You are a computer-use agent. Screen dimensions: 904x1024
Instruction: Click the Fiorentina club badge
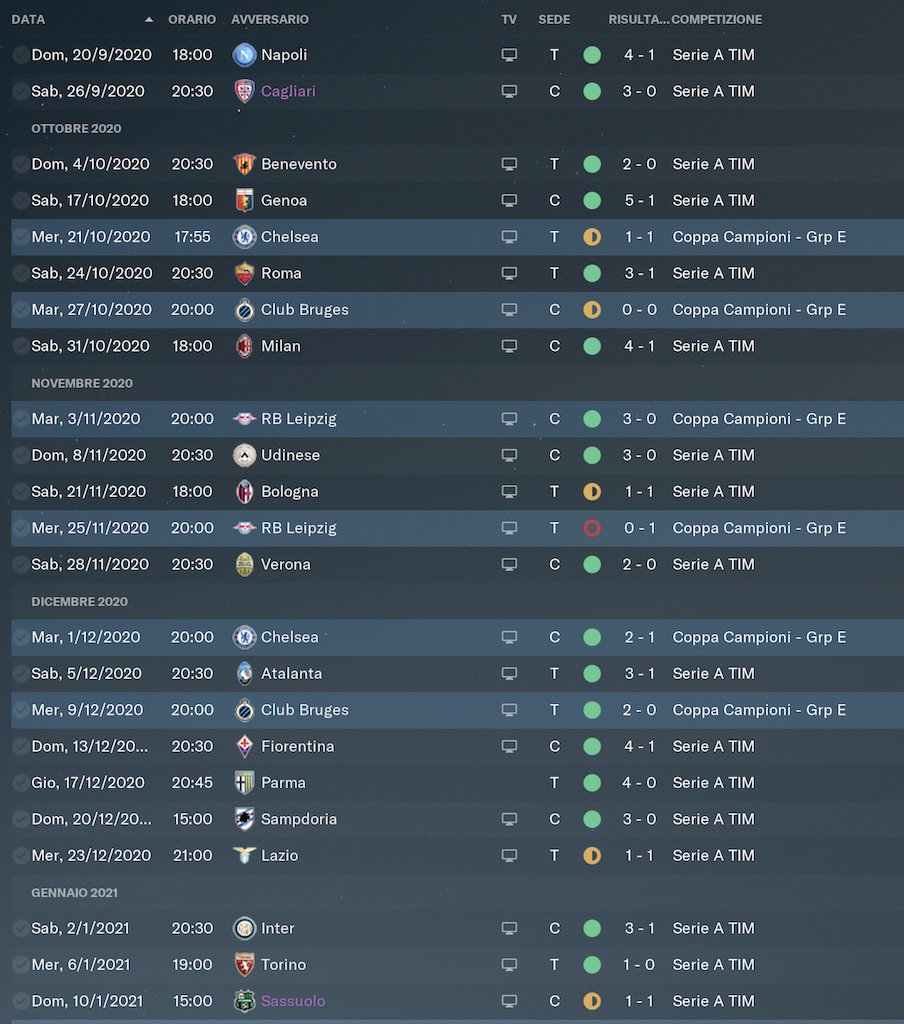pyautogui.click(x=244, y=746)
